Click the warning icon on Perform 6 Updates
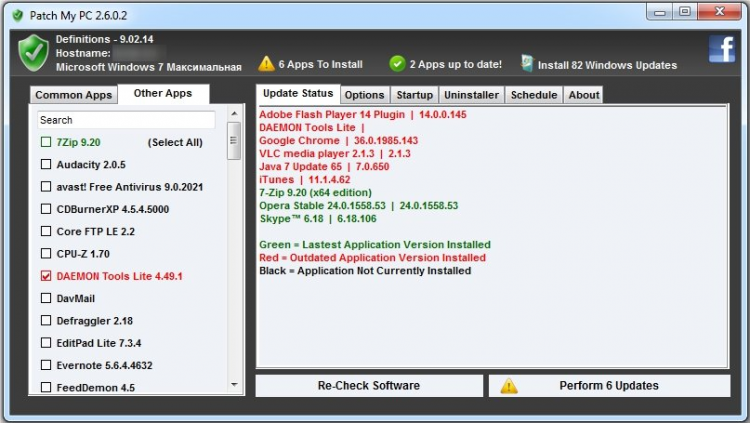The image size is (750, 423). [x=509, y=386]
